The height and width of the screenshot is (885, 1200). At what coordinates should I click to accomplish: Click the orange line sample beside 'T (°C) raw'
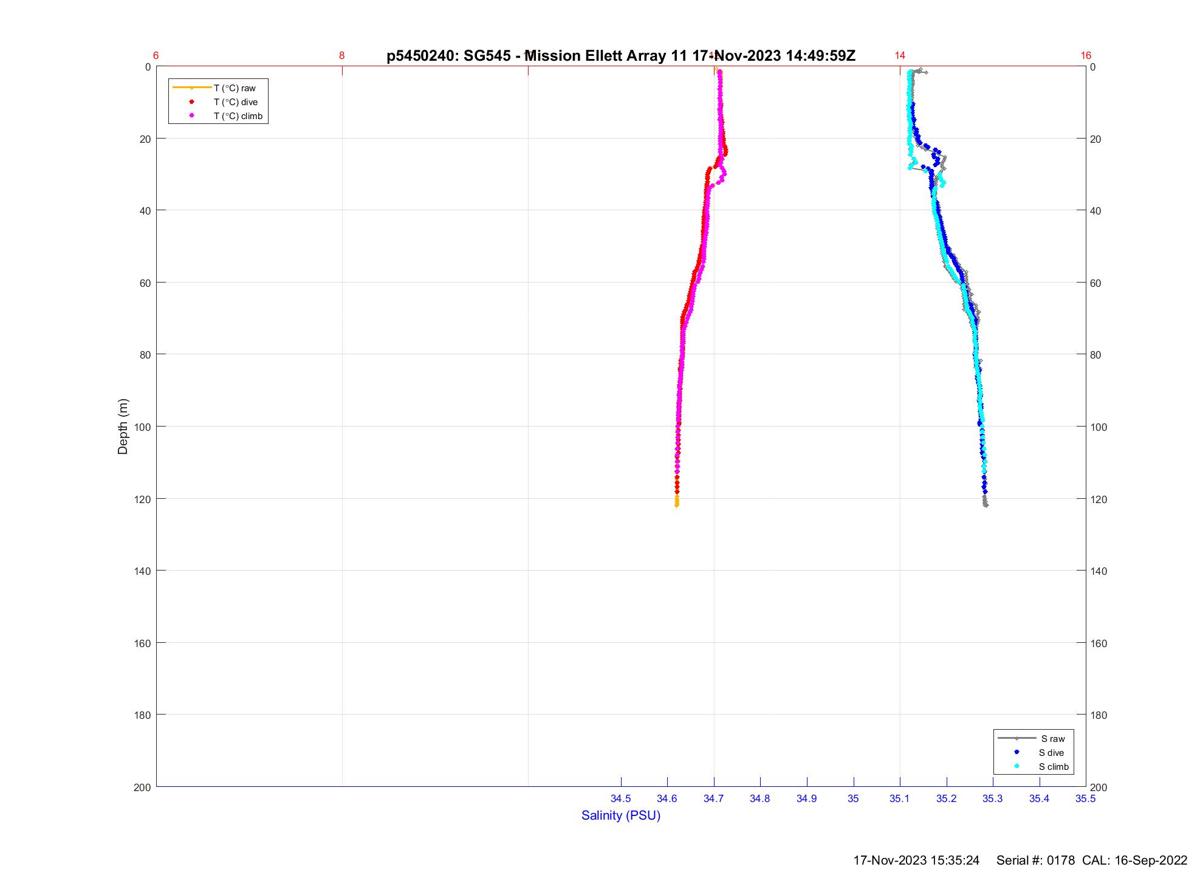coord(191,88)
